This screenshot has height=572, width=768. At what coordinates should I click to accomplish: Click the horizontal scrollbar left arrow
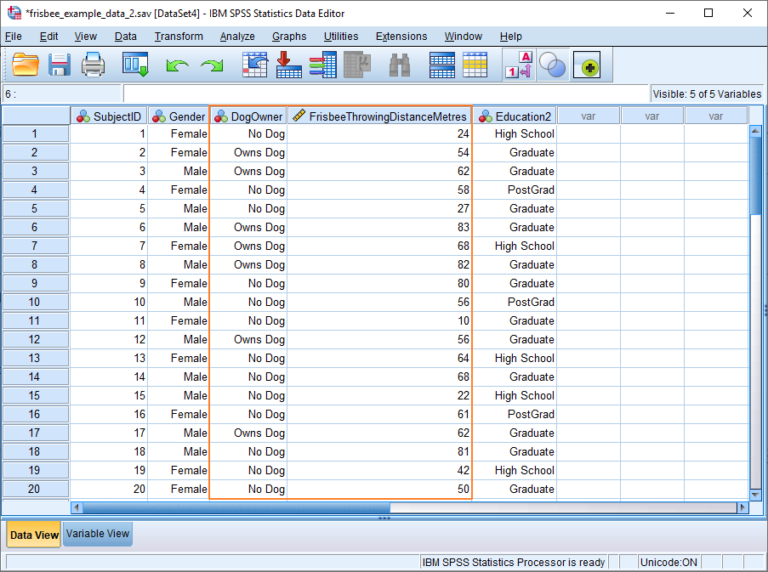(x=76, y=507)
